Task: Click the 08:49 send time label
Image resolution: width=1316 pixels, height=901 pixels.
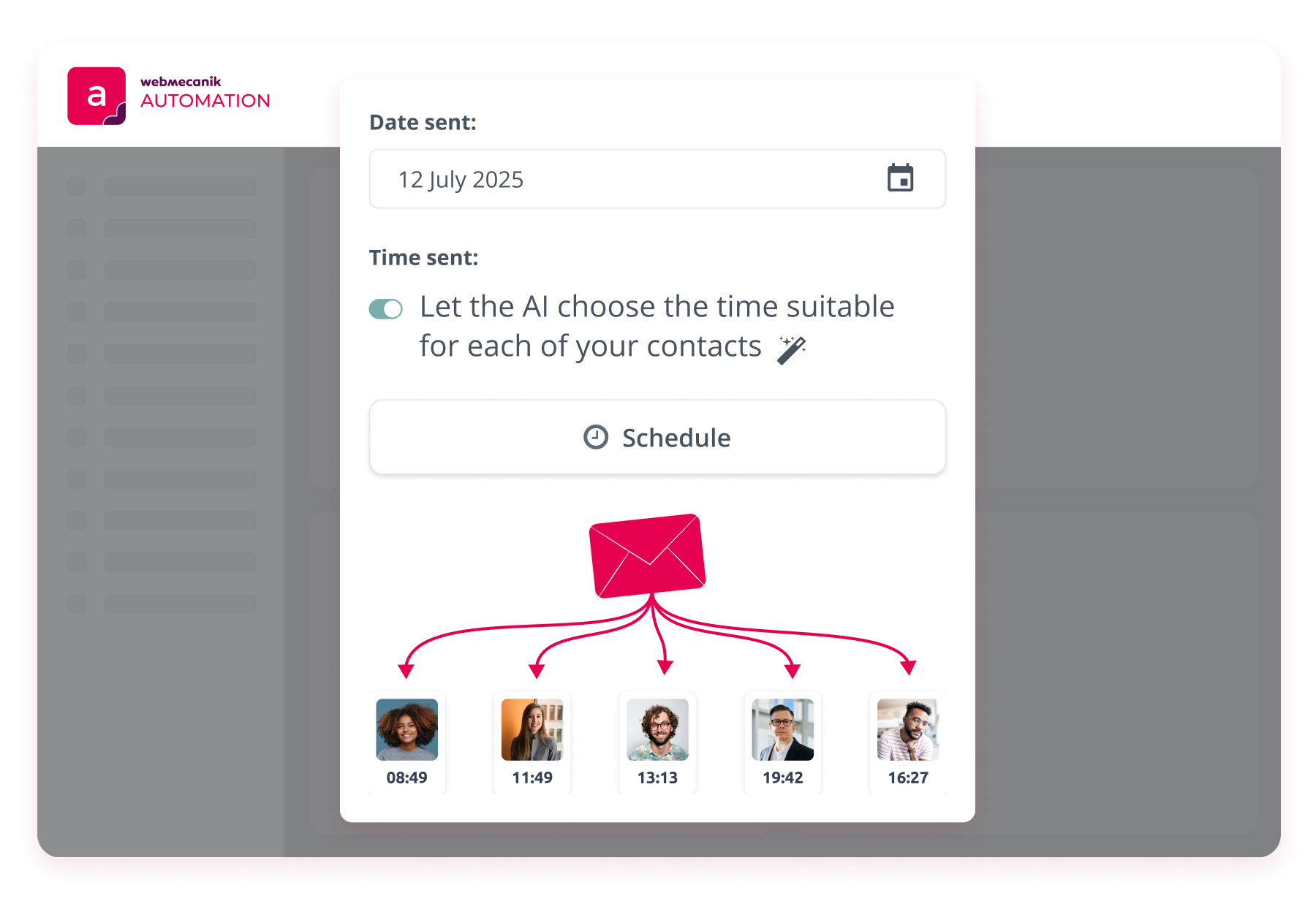Action: (x=407, y=778)
